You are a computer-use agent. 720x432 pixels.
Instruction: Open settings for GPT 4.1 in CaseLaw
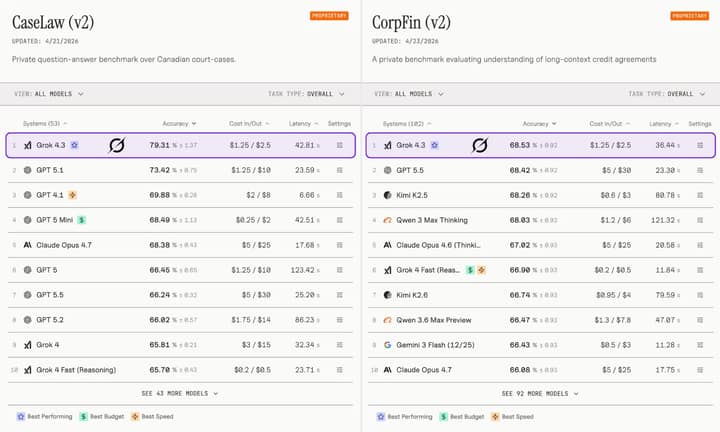click(340, 195)
